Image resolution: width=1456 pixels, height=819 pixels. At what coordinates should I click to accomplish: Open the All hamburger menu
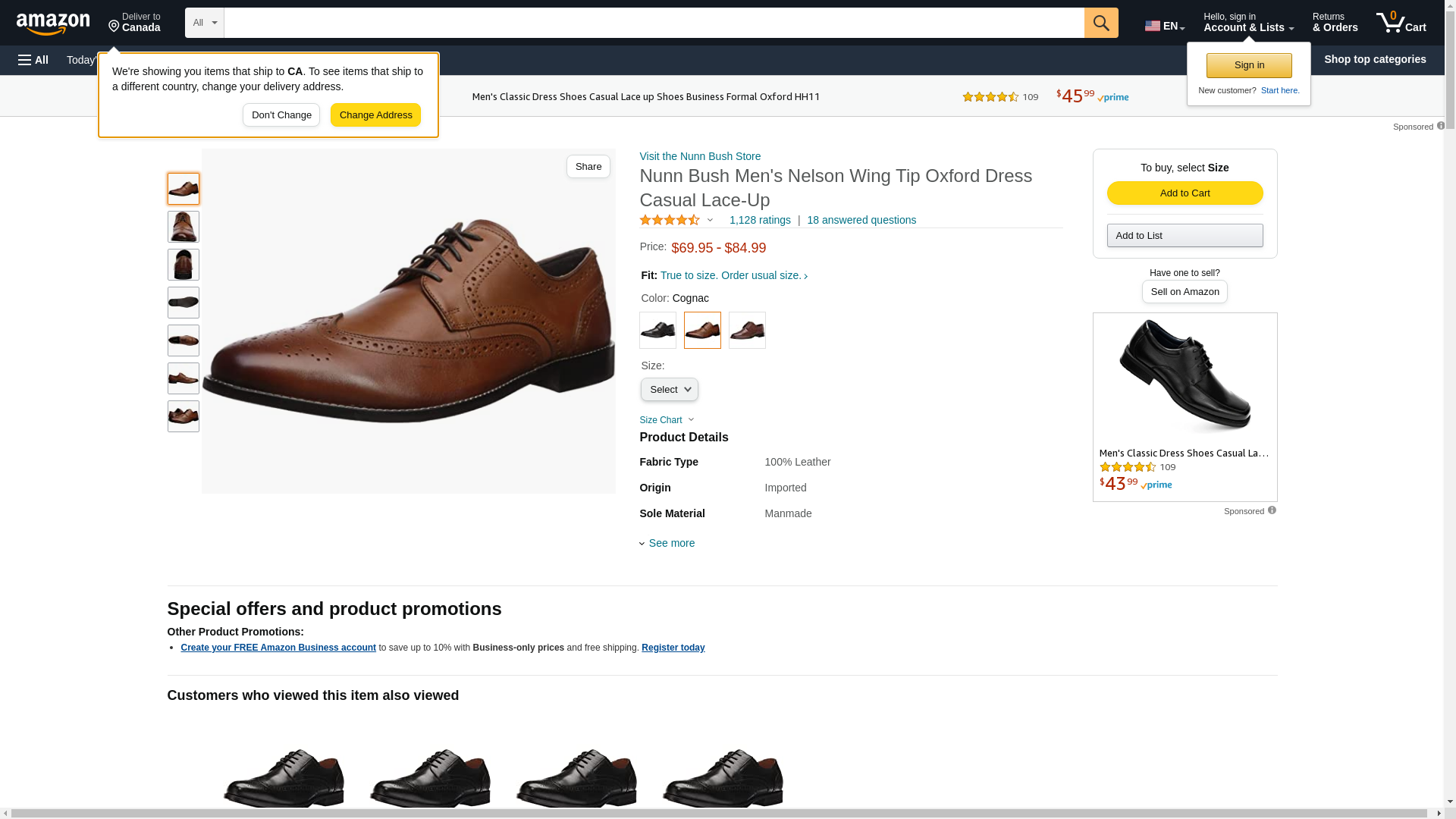(33, 60)
